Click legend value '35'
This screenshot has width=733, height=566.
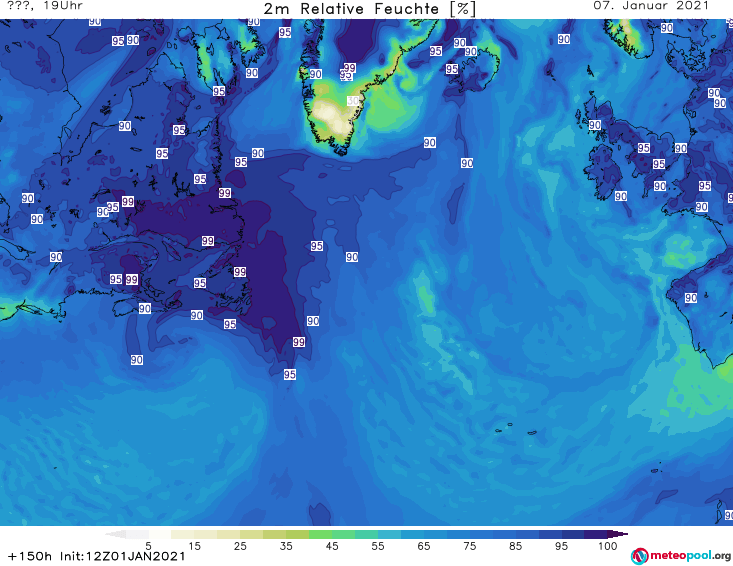286,546
